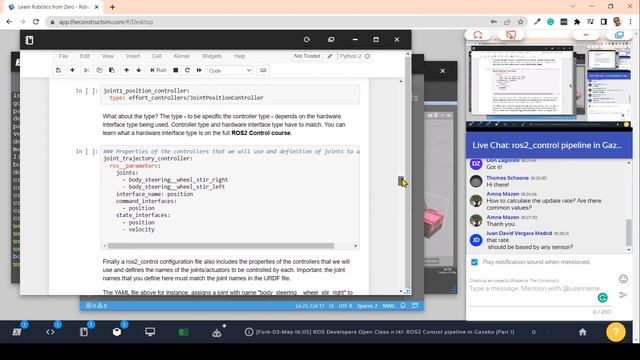The width and height of the screenshot is (640, 360).
Task: Paste cells using the notebook toolbar icon
Action: 111,70
